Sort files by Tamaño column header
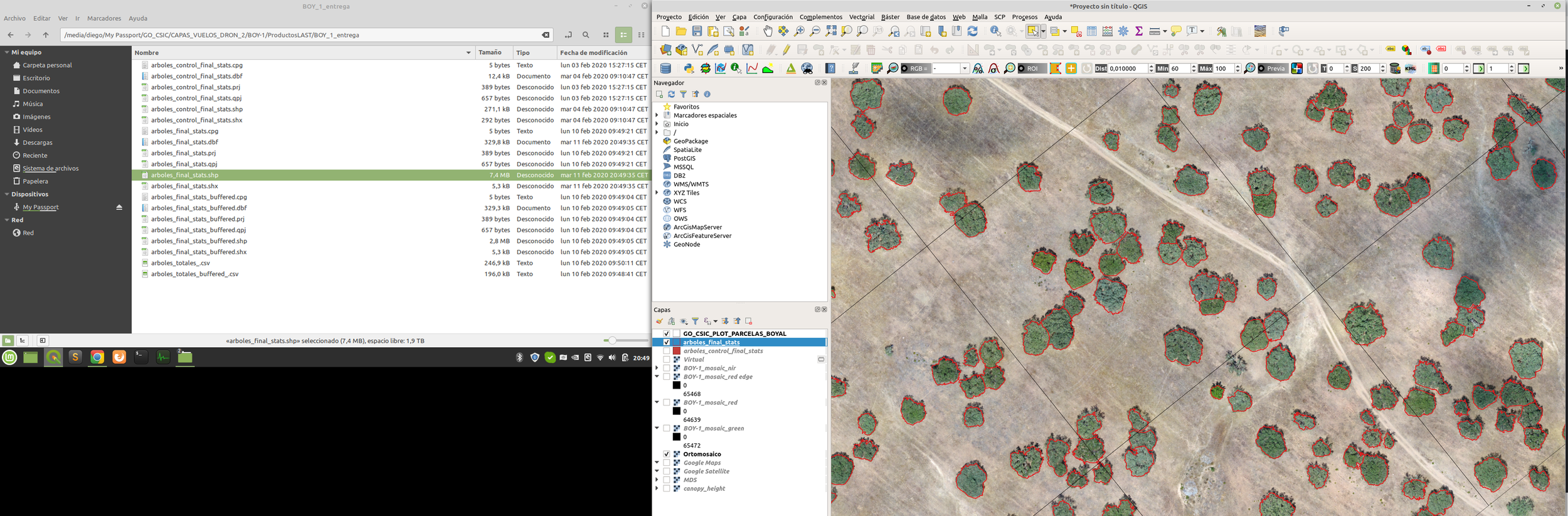This screenshot has height=516, width=1568. click(x=490, y=53)
